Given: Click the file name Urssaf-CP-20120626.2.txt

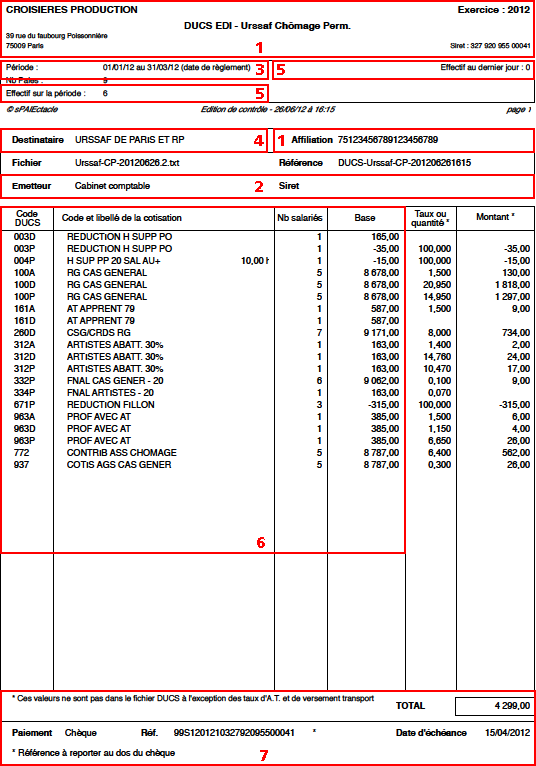Looking at the screenshot, I should [x=127, y=163].
